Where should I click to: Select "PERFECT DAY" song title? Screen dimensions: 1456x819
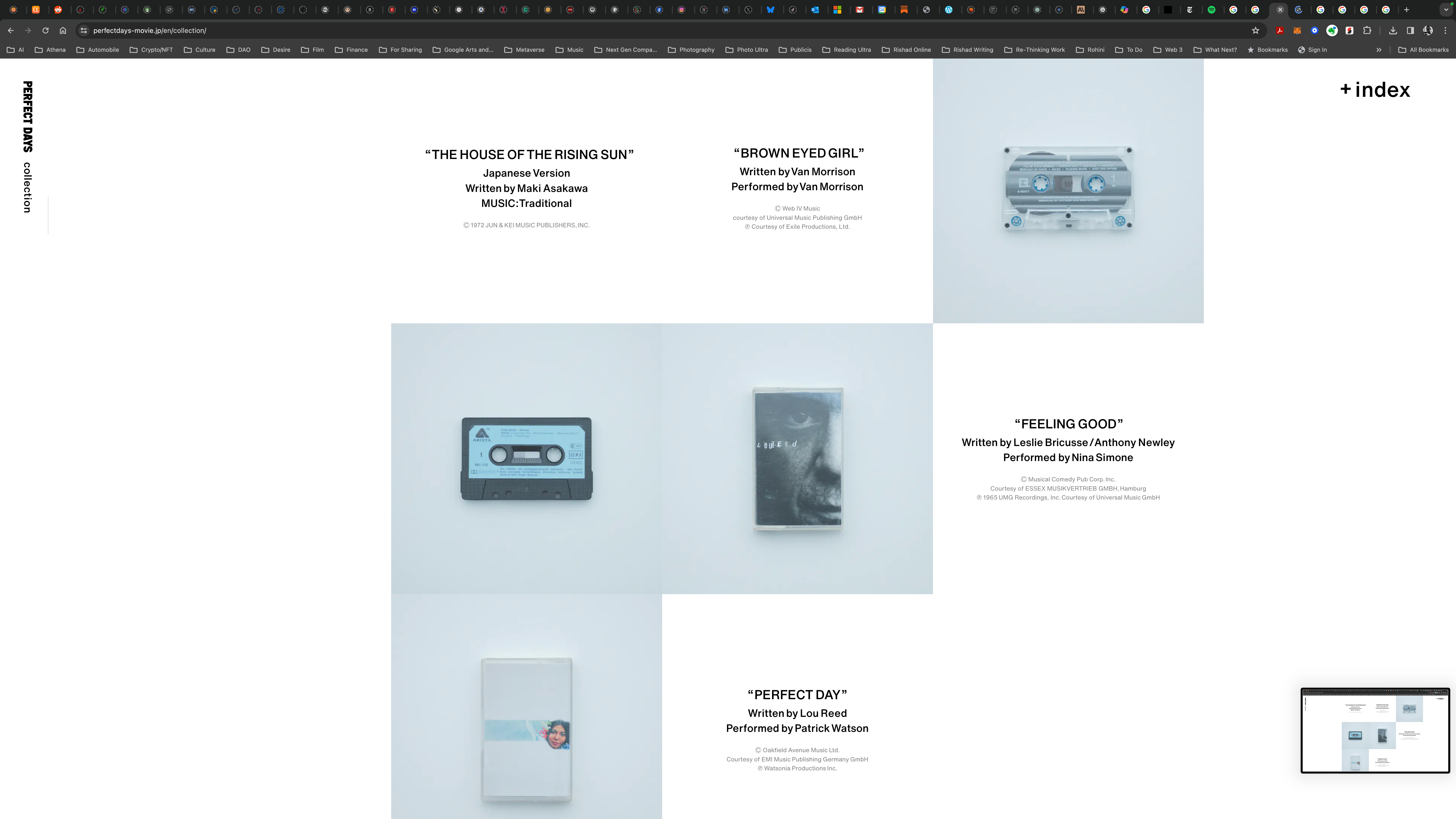pyautogui.click(x=797, y=695)
